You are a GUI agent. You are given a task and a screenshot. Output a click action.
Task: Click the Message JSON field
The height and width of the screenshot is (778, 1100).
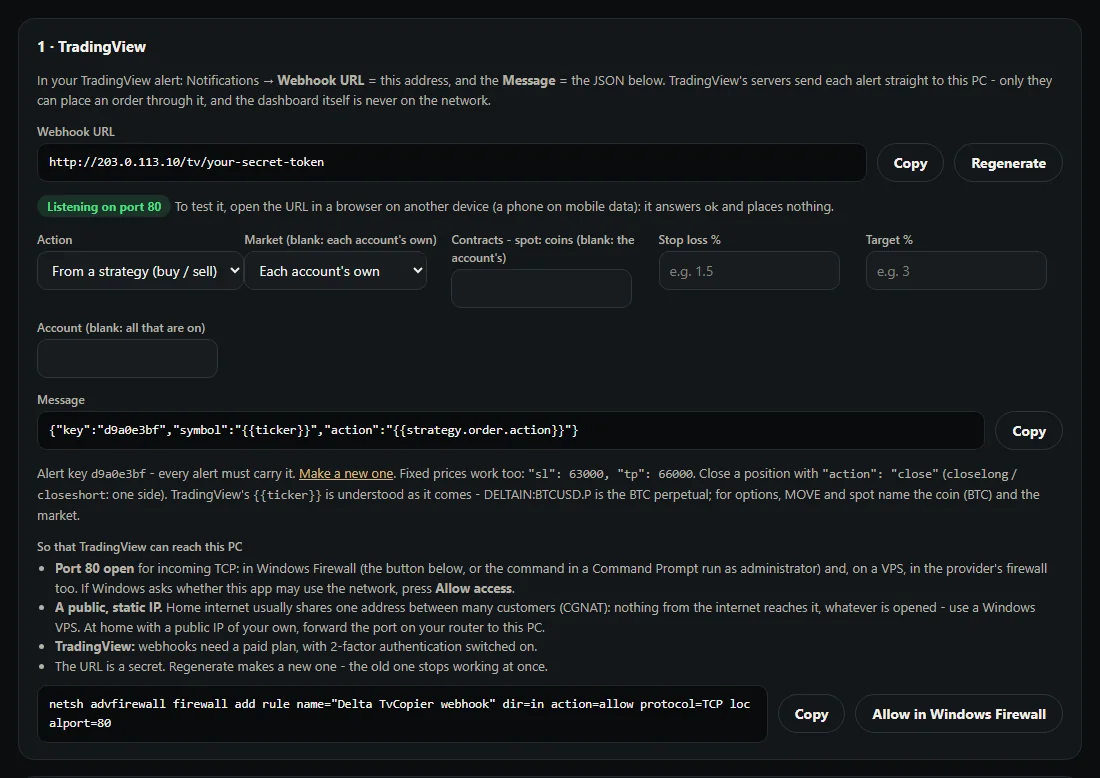[511, 431]
